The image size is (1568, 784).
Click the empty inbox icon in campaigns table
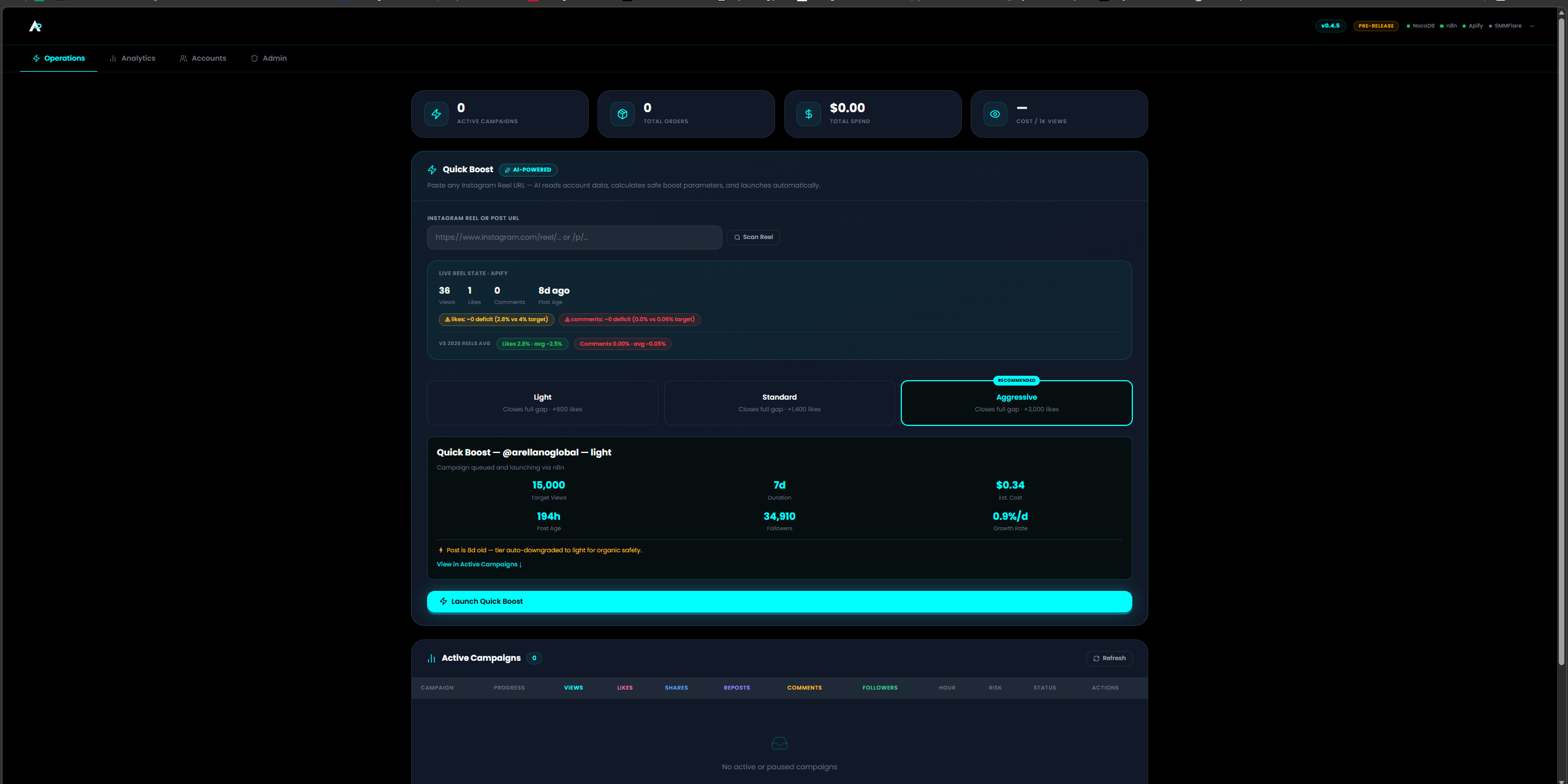click(779, 743)
